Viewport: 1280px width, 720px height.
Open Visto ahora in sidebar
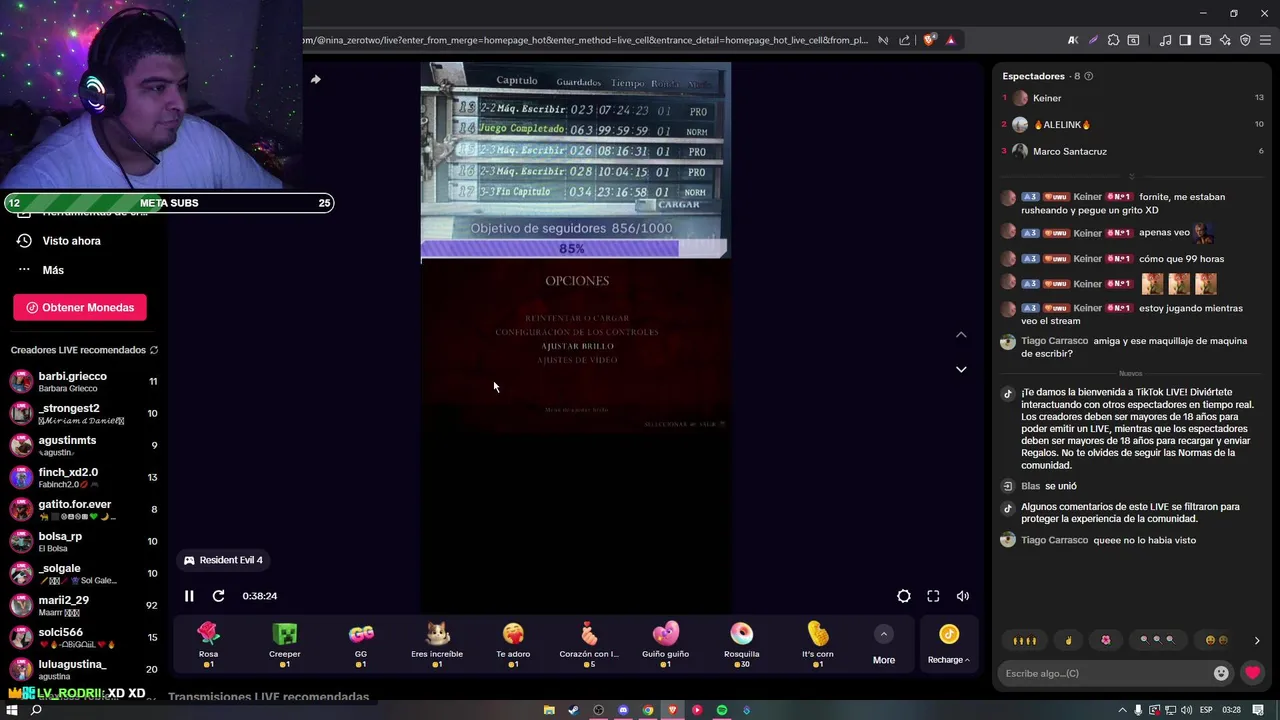pos(60,241)
